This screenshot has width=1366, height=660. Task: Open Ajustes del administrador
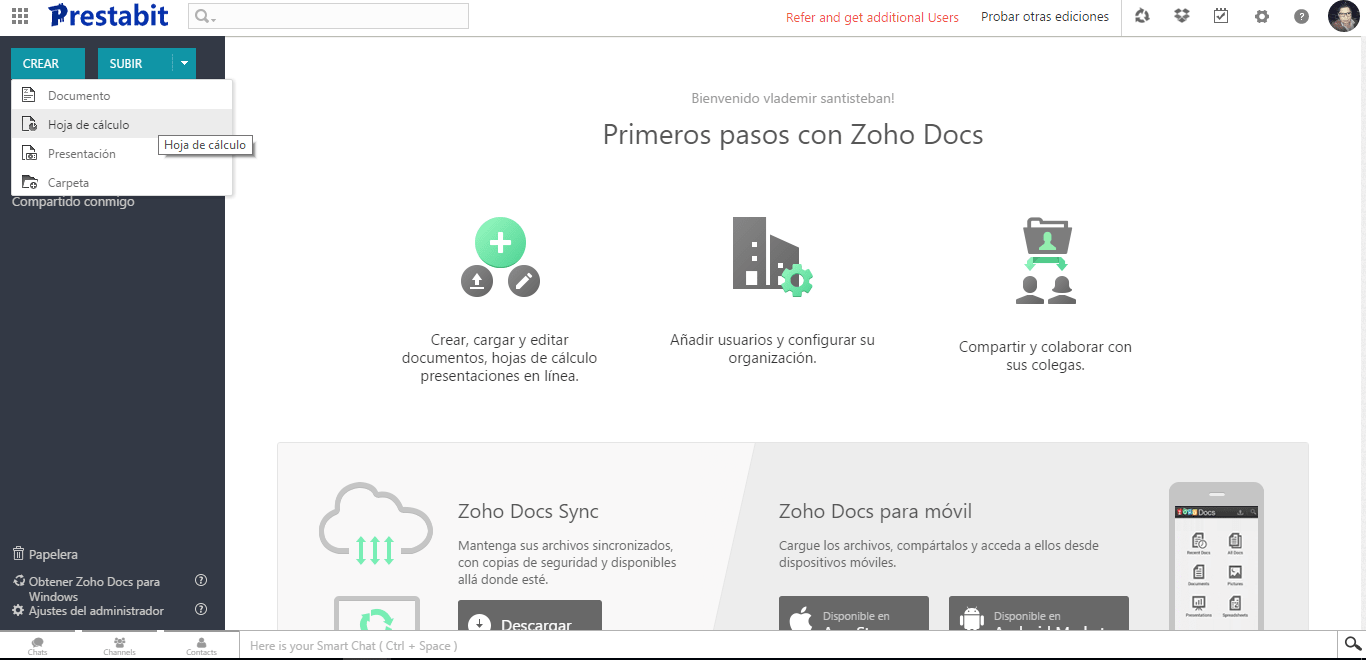click(x=96, y=610)
